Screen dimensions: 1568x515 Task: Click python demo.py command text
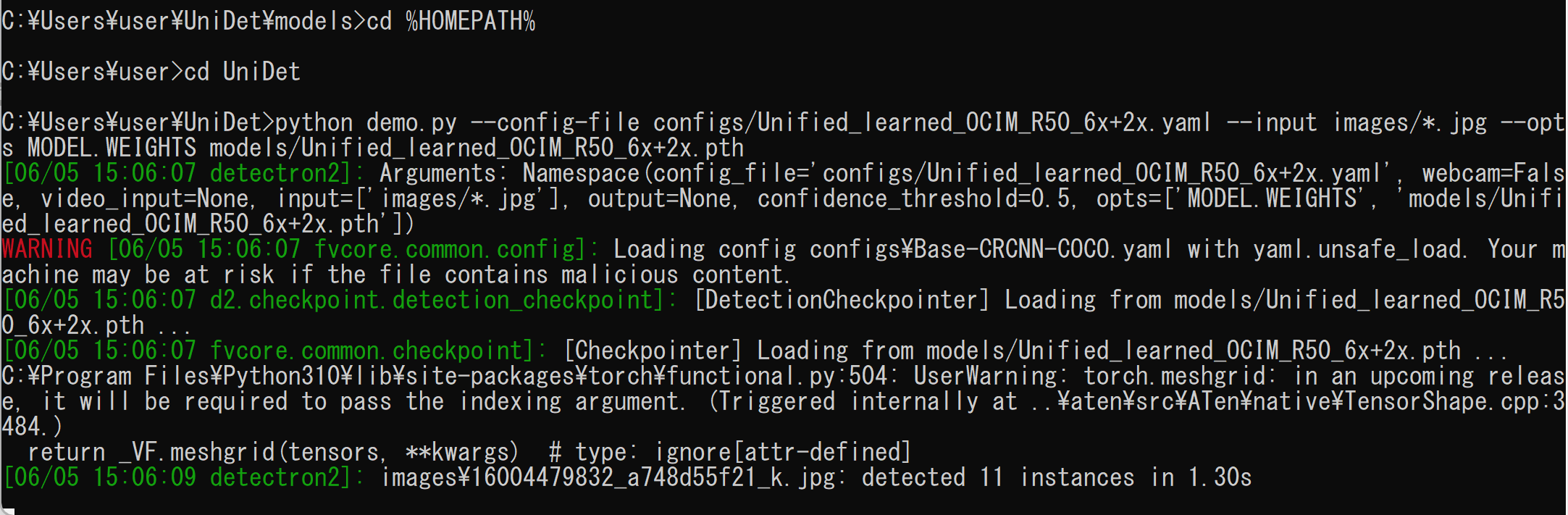366,122
